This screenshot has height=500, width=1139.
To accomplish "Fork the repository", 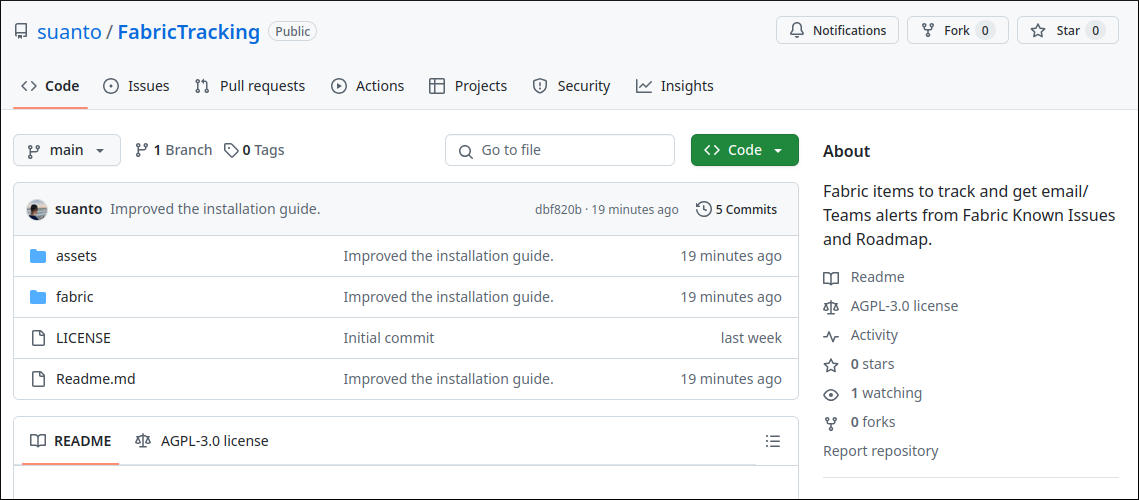I will 957,31.
